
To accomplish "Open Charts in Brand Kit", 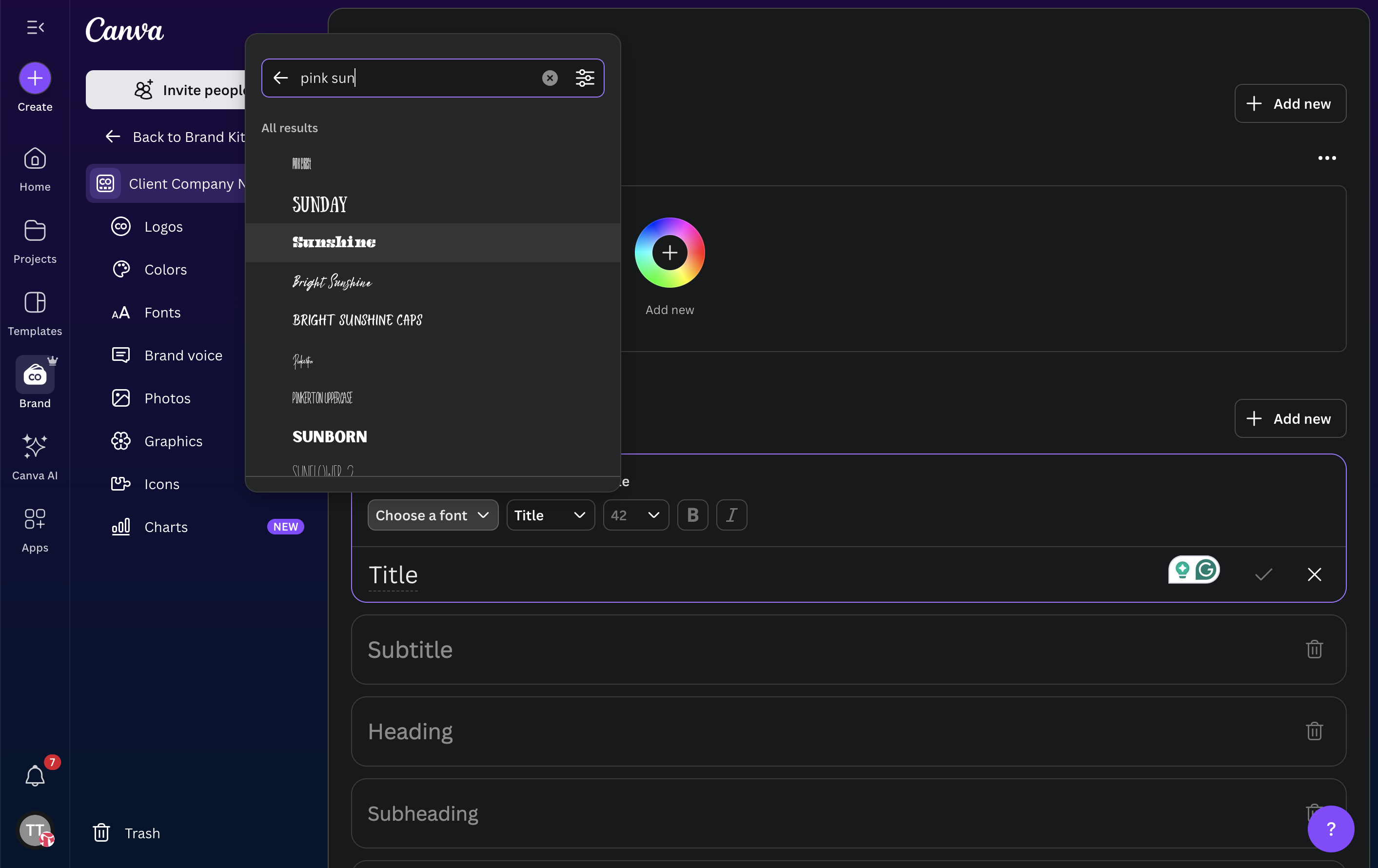I will tap(165, 527).
